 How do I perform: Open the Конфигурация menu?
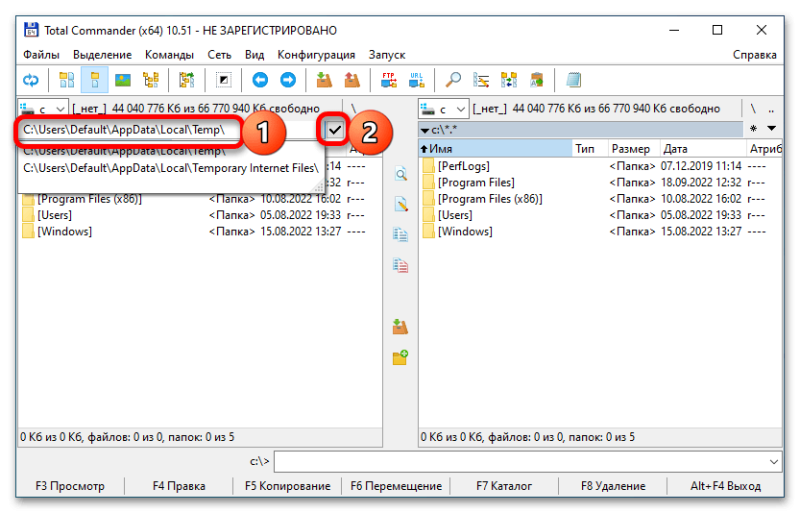(x=316, y=55)
